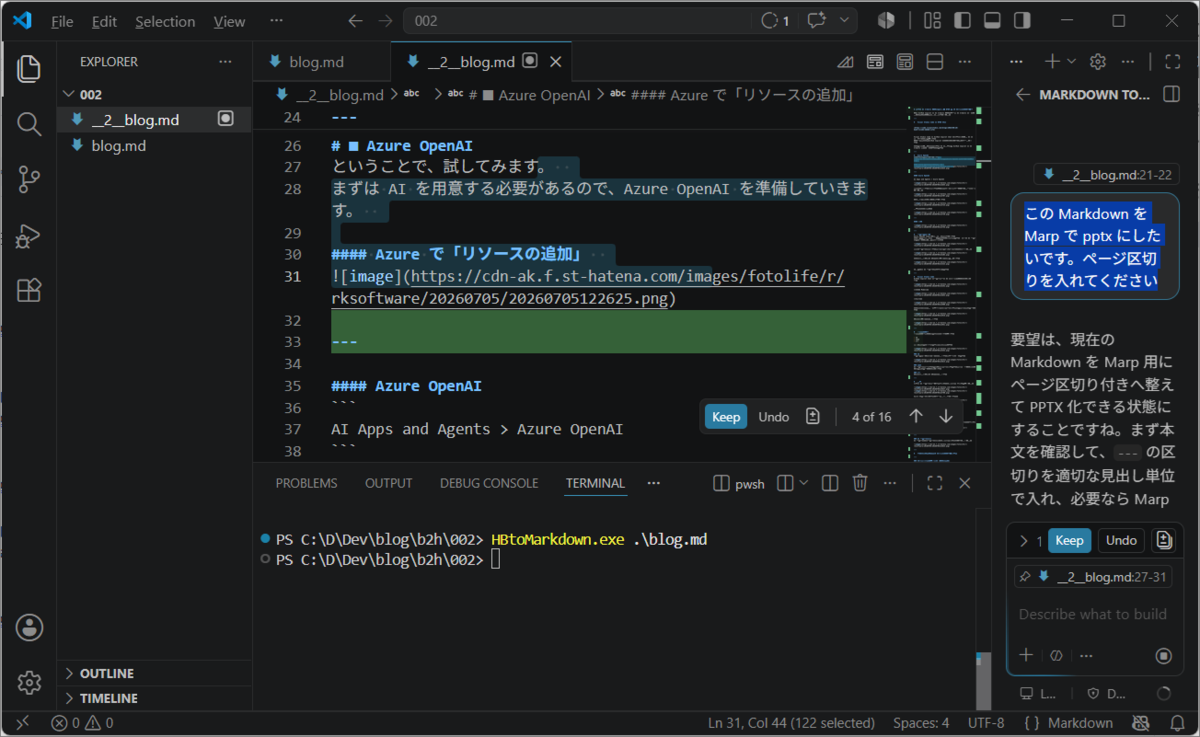The width and height of the screenshot is (1200, 737).
Task: Focus the Describe what to build input
Action: [1092, 614]
